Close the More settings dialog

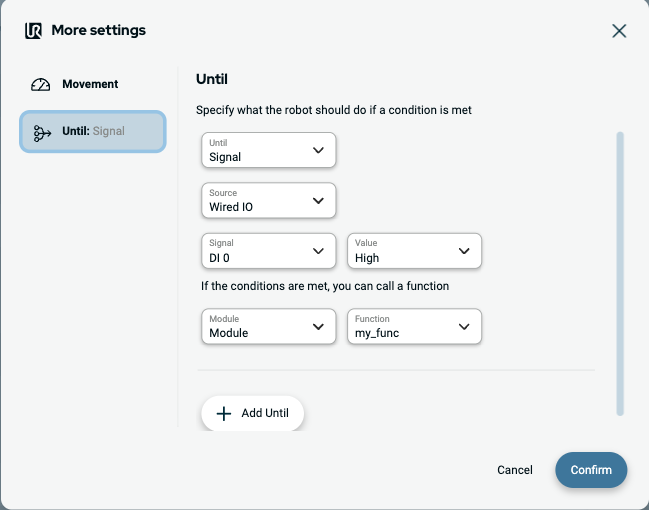tap(619, 31)
